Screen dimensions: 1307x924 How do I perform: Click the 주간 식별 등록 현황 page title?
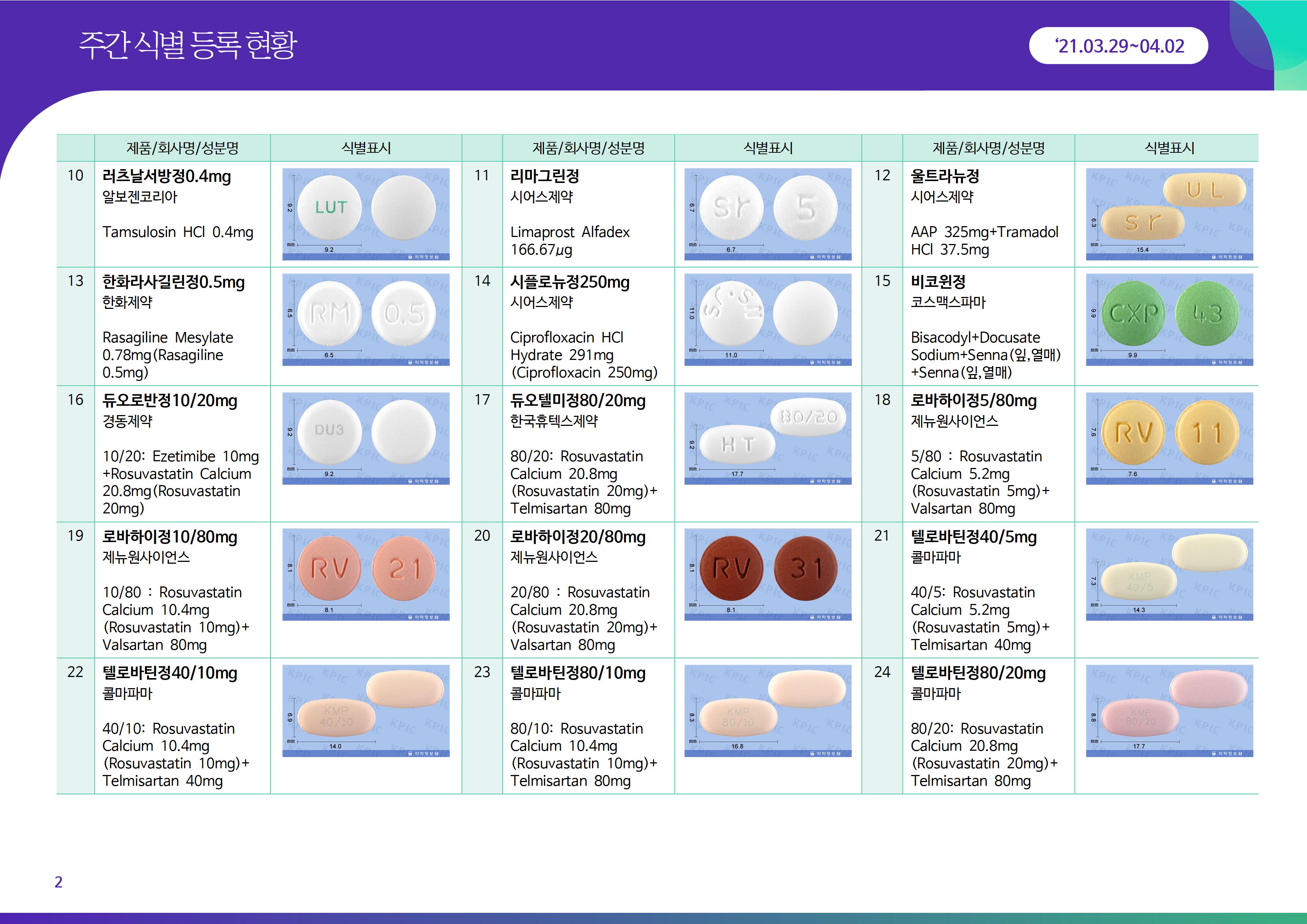187,45
